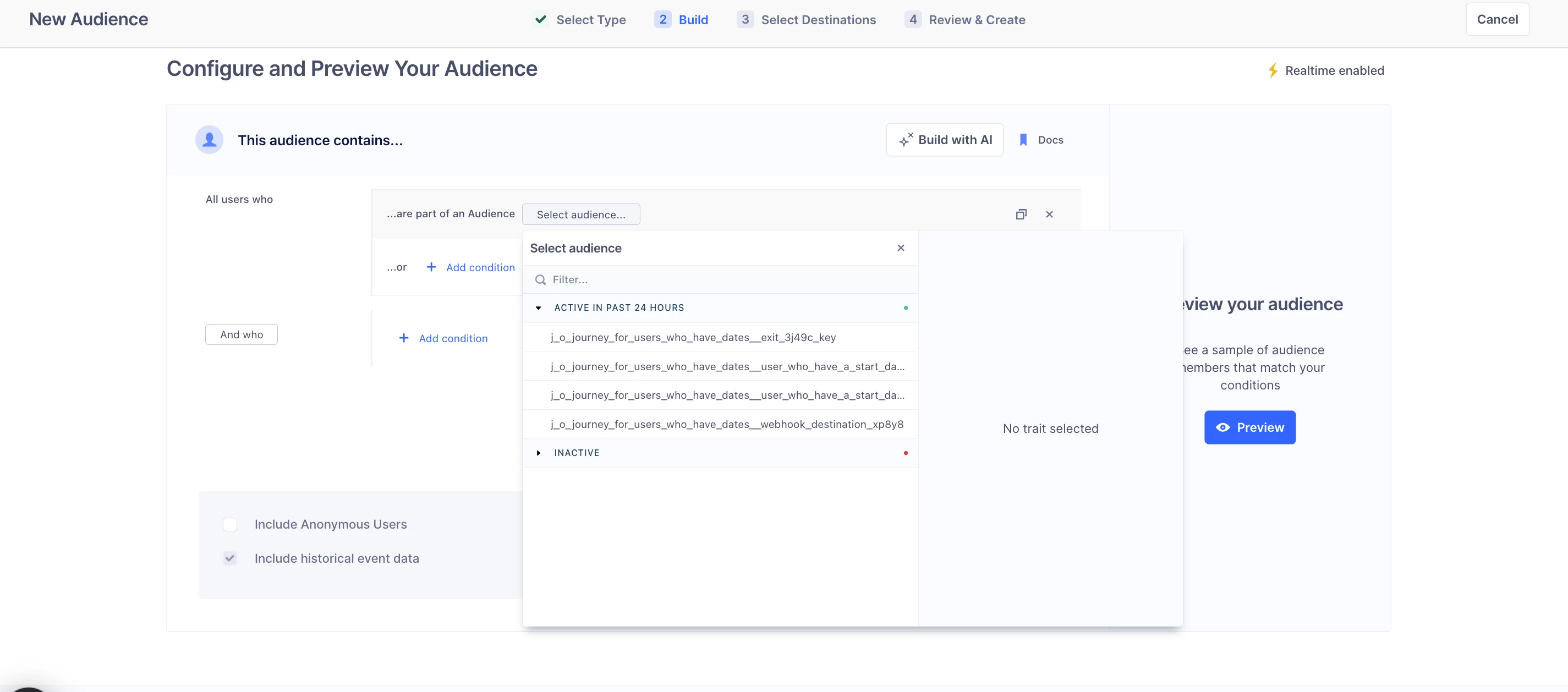Select audience ending in exit_3j49c_key
This screenshot has width=1568, height=692.
click(x=720, y=337)
